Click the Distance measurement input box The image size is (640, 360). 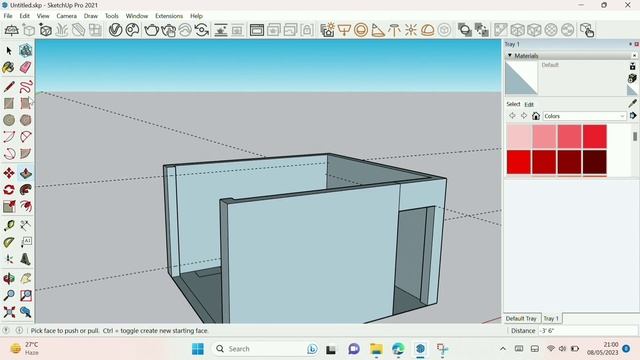[587, 331]
